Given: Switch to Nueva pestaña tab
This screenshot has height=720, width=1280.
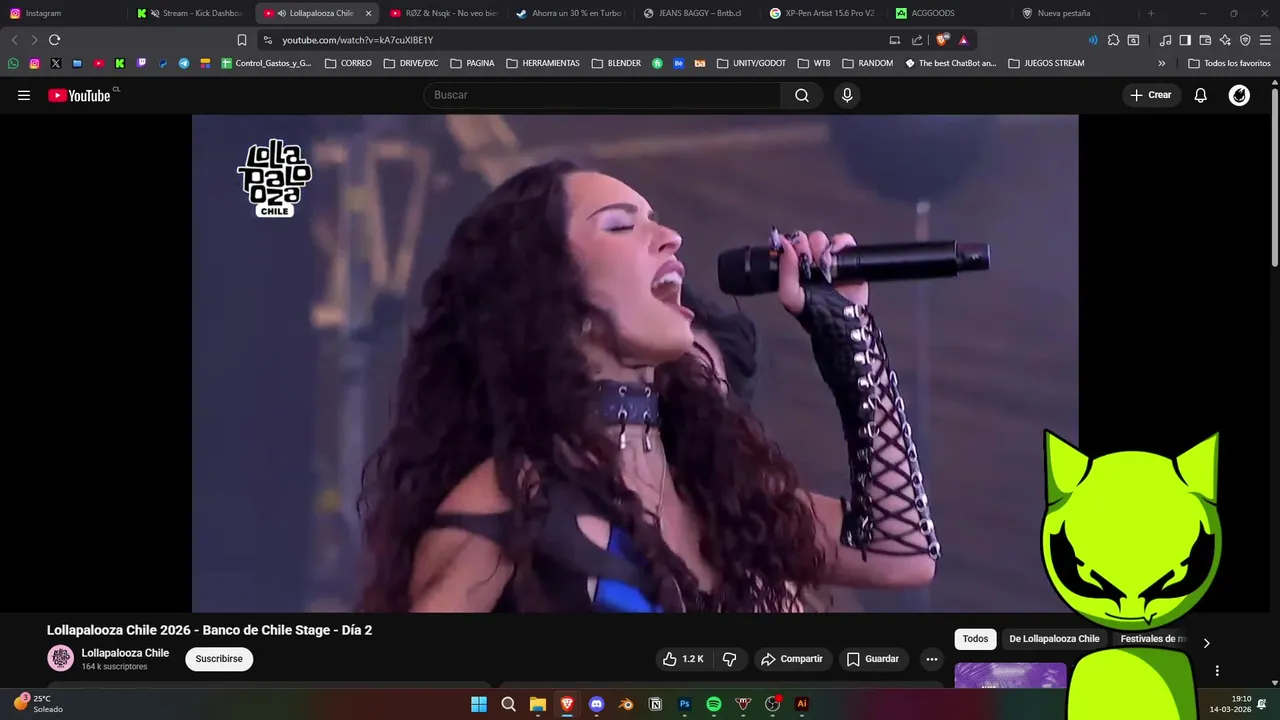Looking at the screenshot, I should click(1076, 13).
